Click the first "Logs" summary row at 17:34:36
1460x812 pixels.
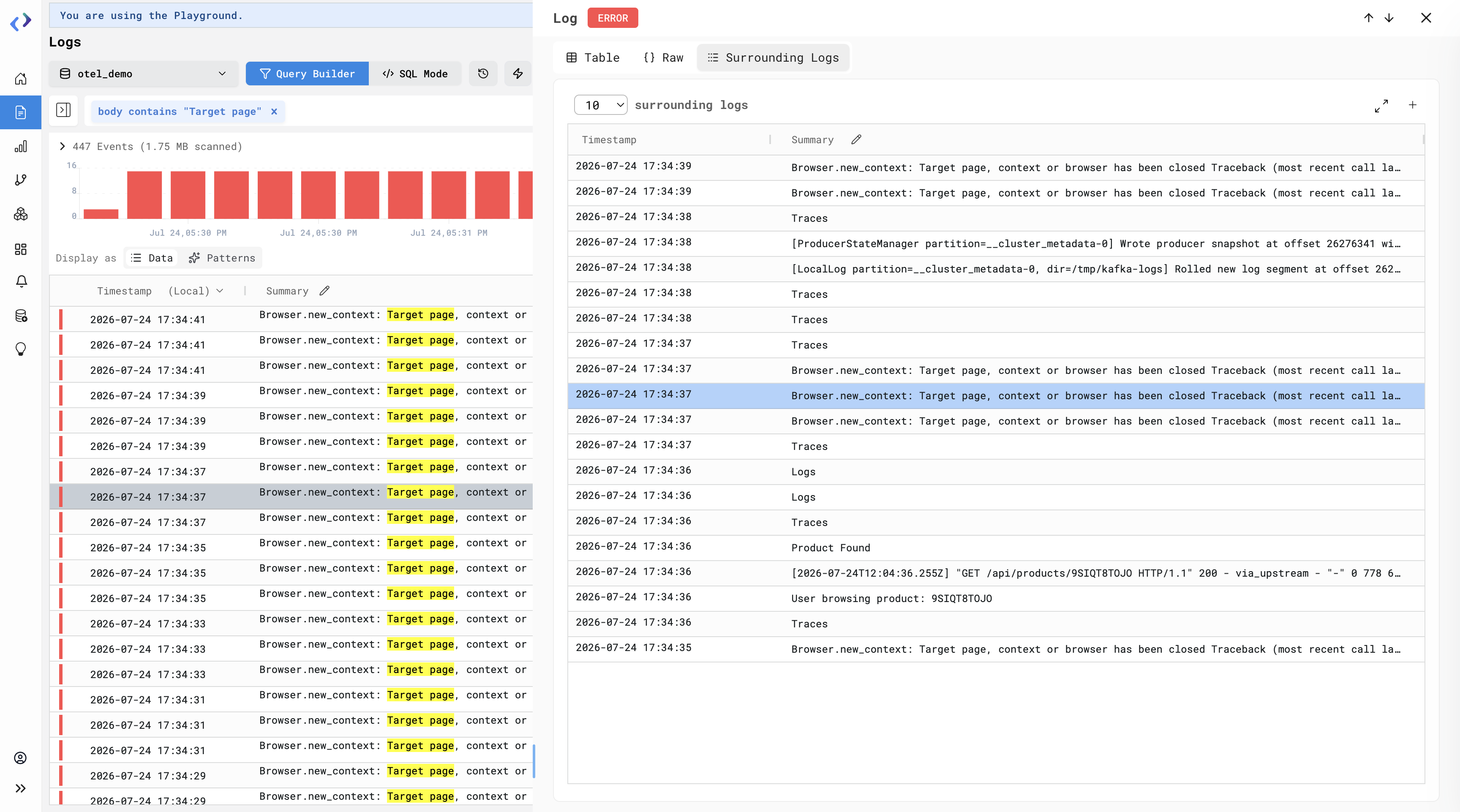996,471
